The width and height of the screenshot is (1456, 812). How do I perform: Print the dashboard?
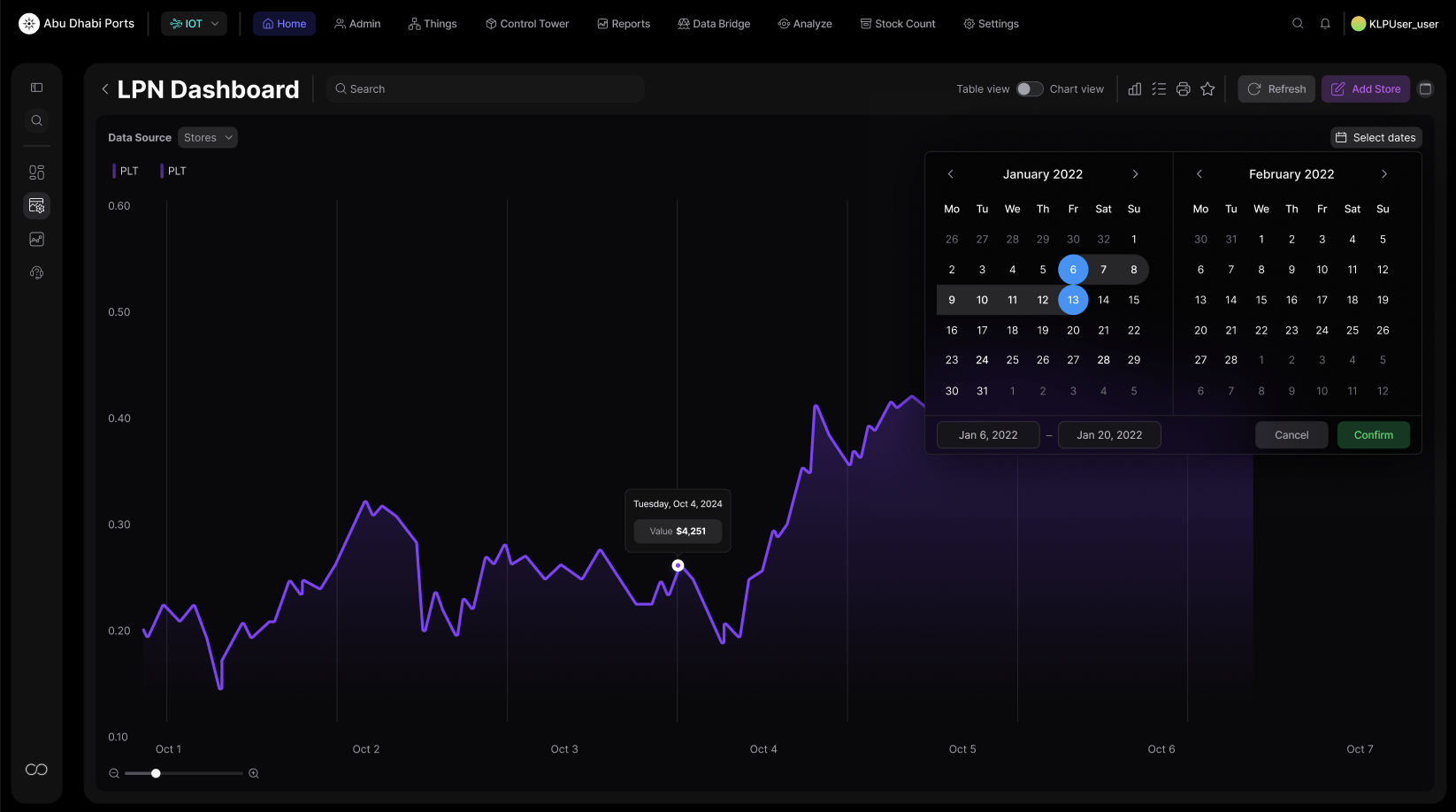(x=1184, y=88)
